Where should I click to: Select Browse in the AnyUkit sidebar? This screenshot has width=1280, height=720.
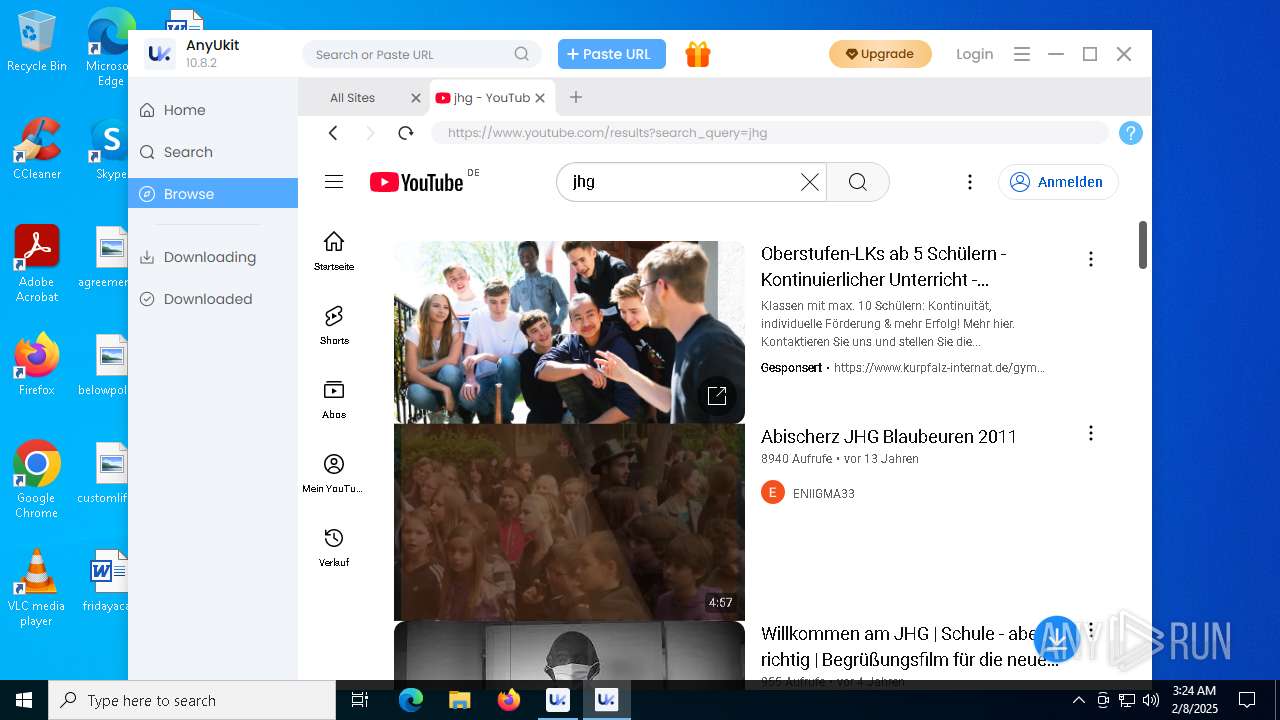pos(213,193)
